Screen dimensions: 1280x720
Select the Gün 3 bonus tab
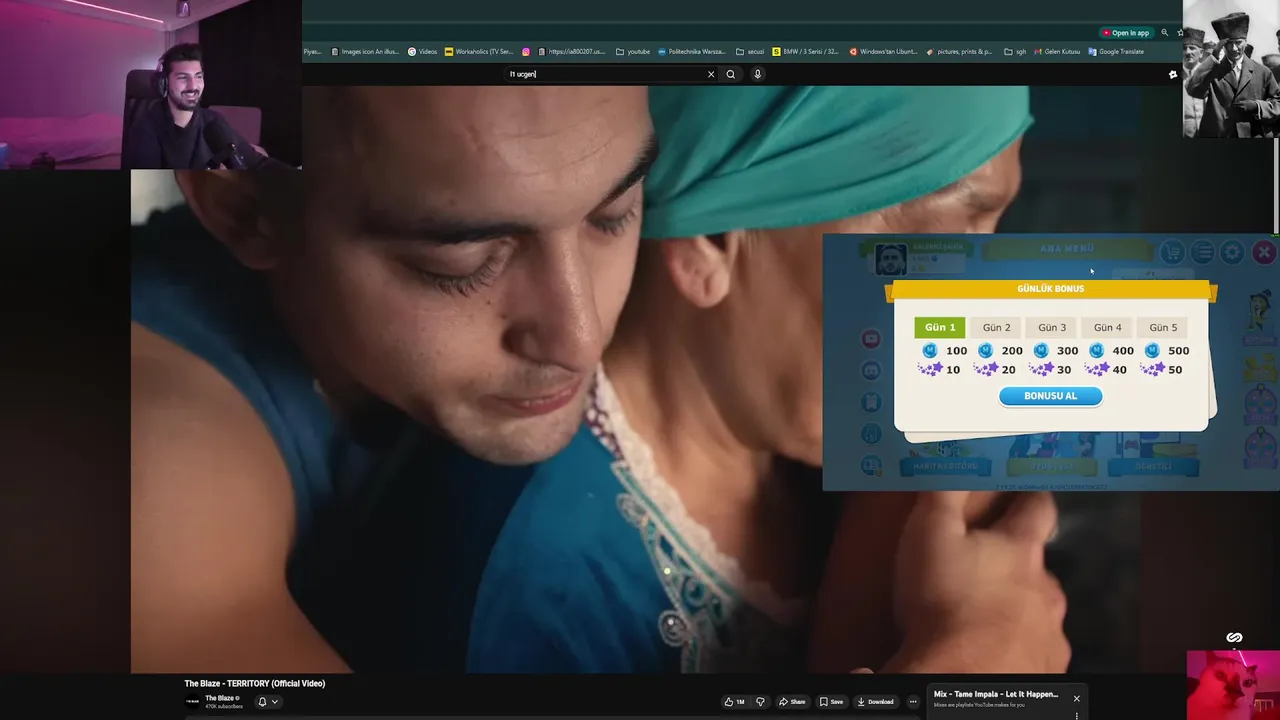(1052, 327)
